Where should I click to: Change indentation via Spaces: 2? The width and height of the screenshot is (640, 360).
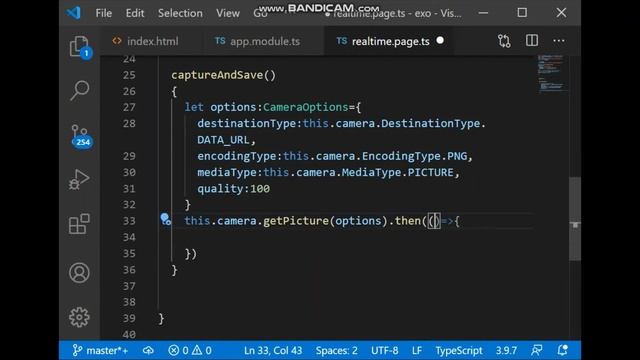point(336,350)
